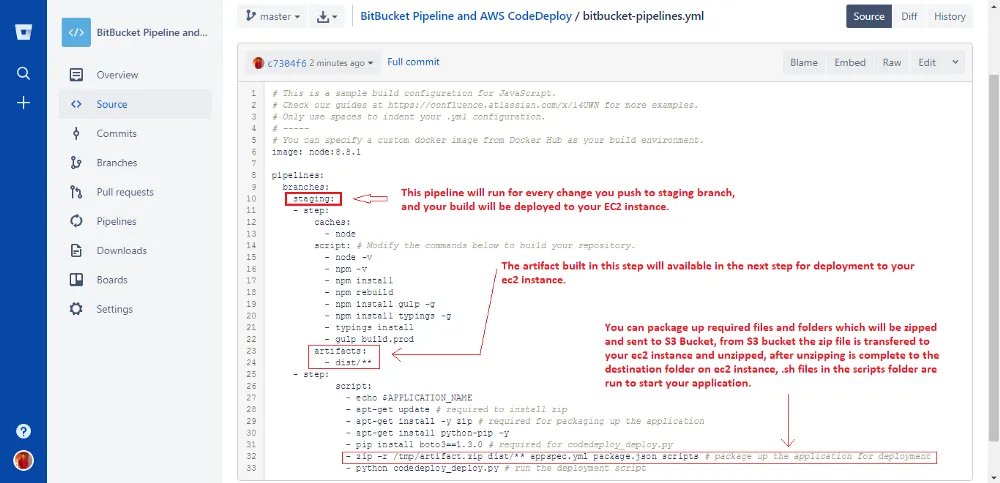Open the help question mark icon

tap(24, 431)
